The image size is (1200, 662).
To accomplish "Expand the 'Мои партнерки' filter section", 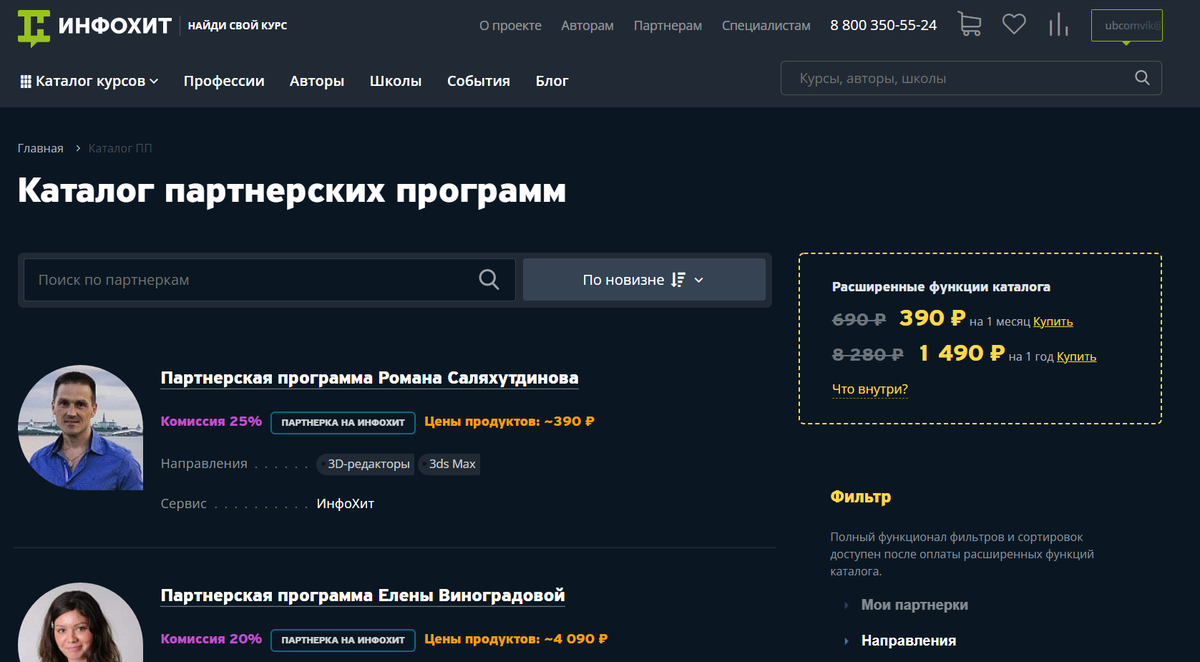I will pos(914,605).
